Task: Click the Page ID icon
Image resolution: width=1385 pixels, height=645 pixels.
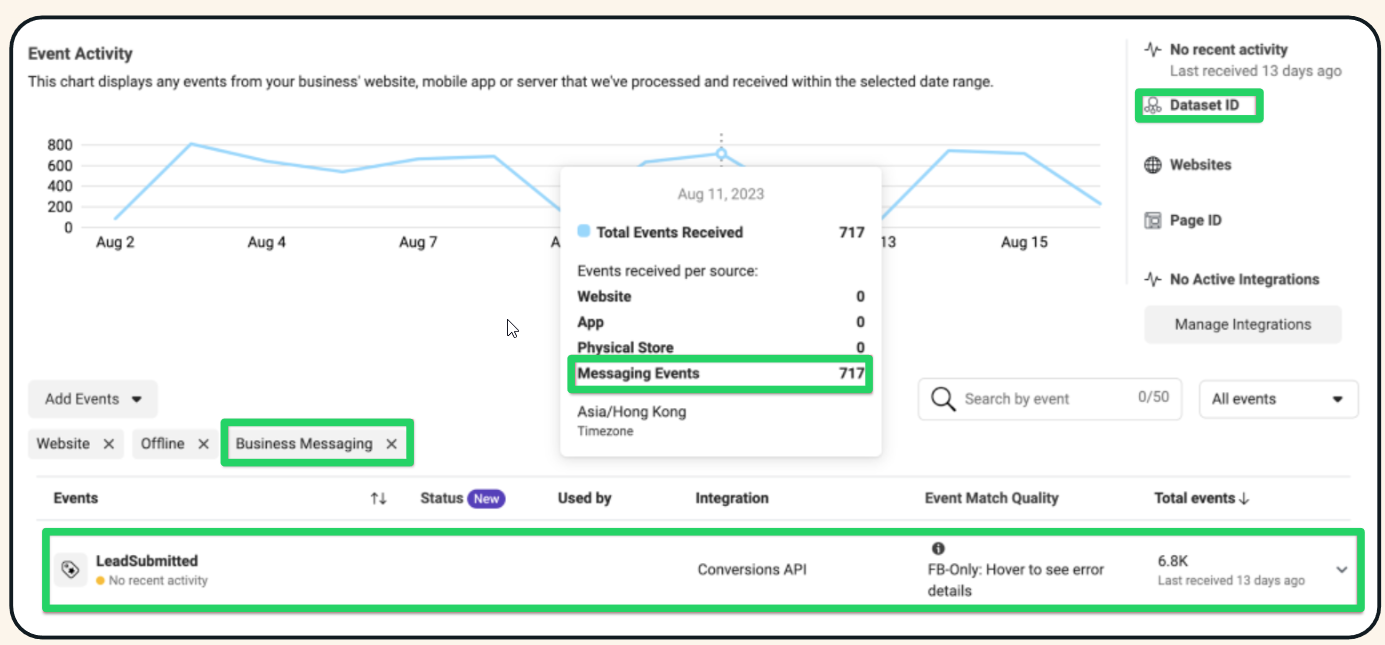Action: click(x=1152, y=221)
